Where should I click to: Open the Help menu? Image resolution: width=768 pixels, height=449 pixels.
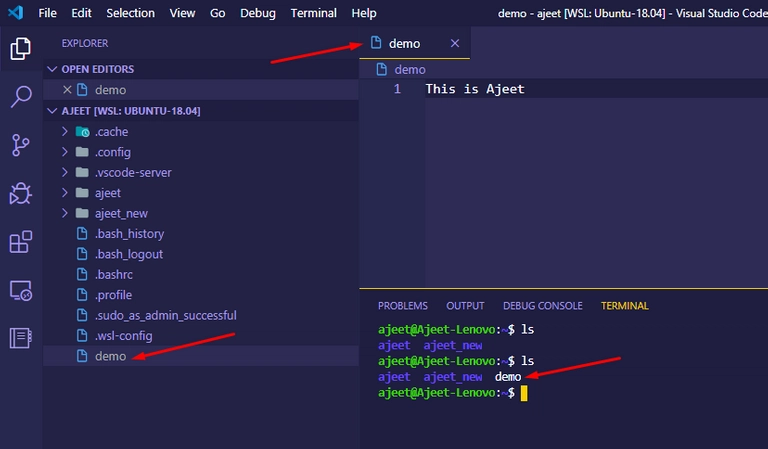[364, 13]
